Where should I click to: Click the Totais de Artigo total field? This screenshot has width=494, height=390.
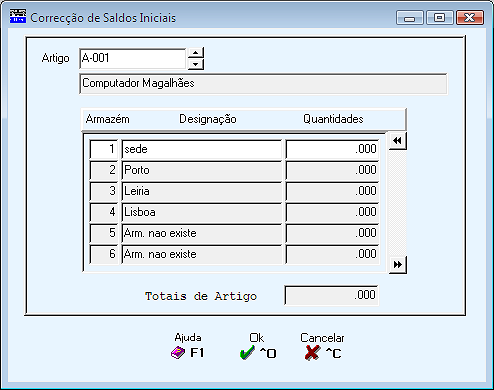coord(331,295)
